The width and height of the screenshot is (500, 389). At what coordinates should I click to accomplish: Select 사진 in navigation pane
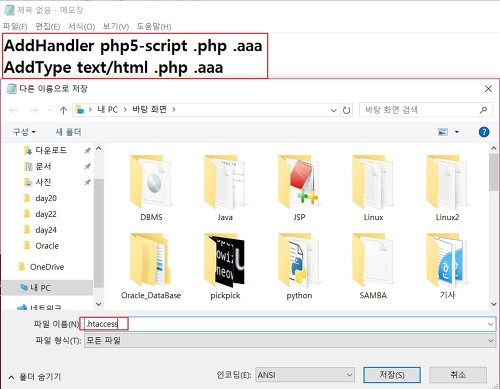point(43,182)
